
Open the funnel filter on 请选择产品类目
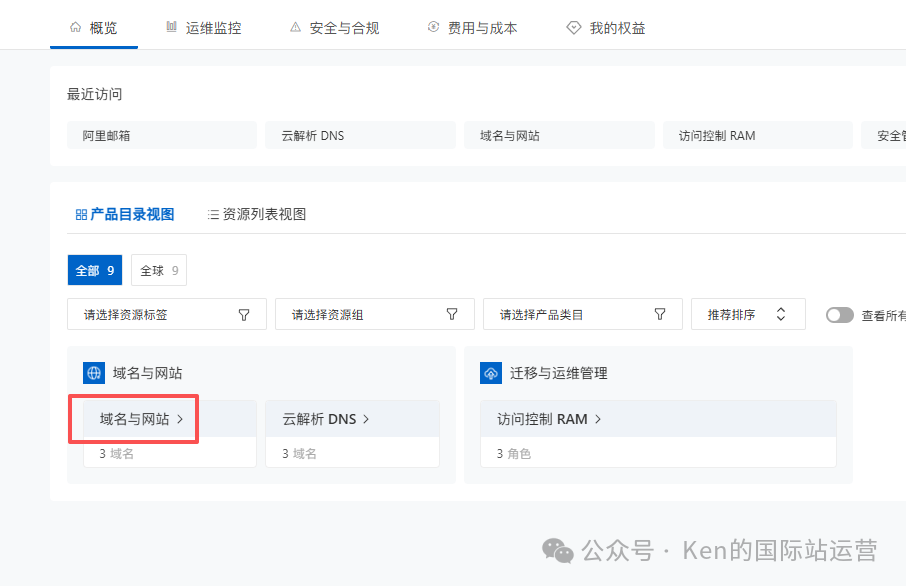tap(660, 313)
